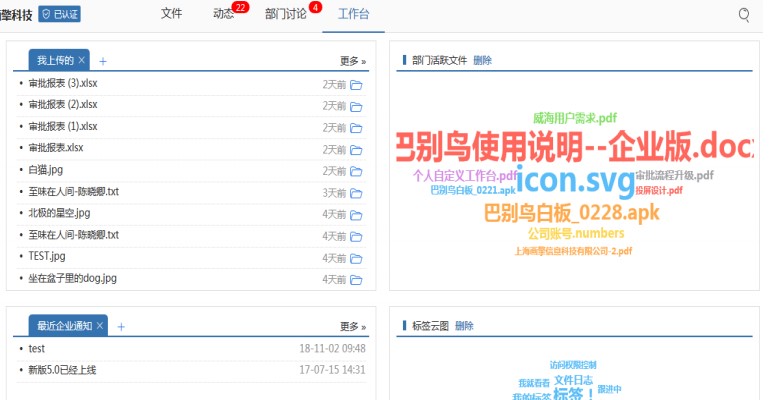Close the 我上传的 tab
This screenshot has height=400, width=769.
(81, 60)
